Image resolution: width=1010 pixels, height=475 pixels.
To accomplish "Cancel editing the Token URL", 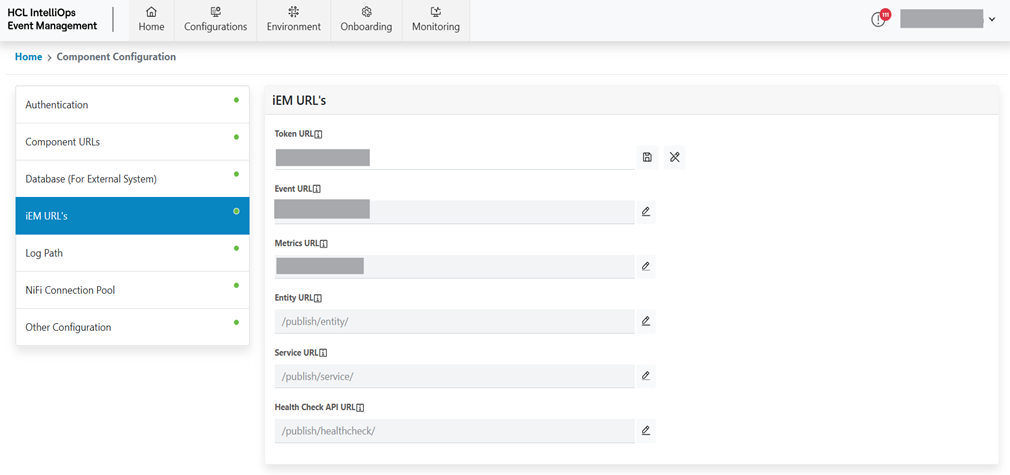I will coord(675,157).
